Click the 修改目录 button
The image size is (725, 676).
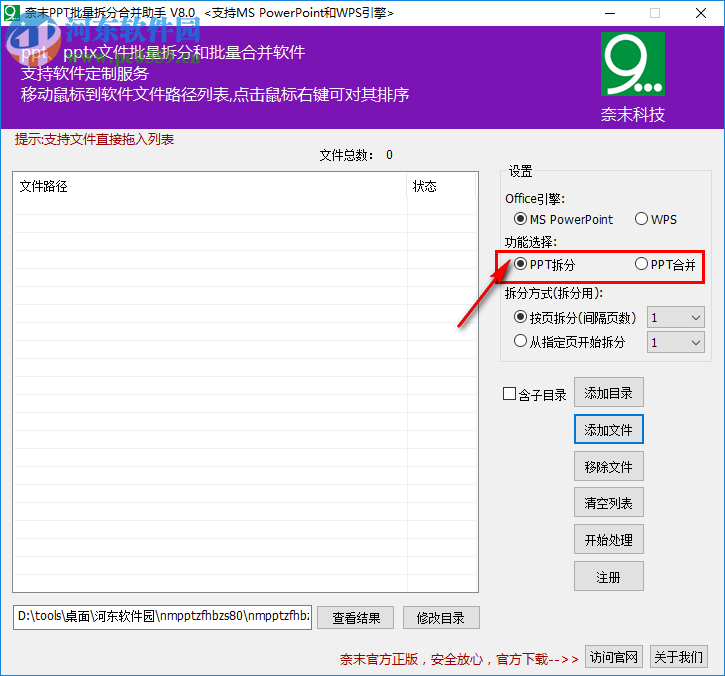click(441, 618)
